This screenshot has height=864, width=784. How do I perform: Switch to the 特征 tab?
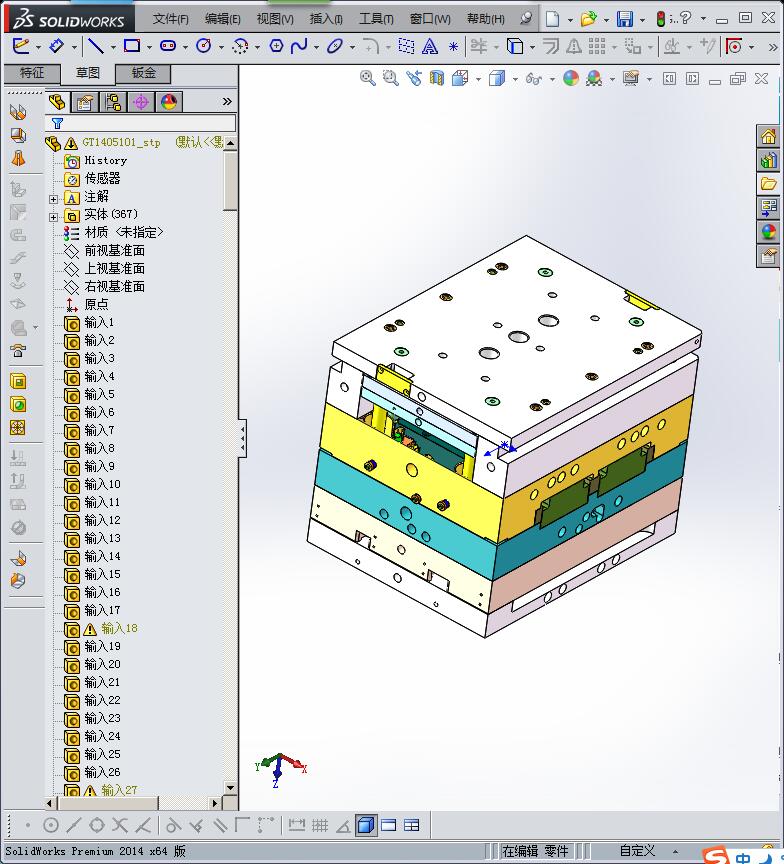click(32, 73)
